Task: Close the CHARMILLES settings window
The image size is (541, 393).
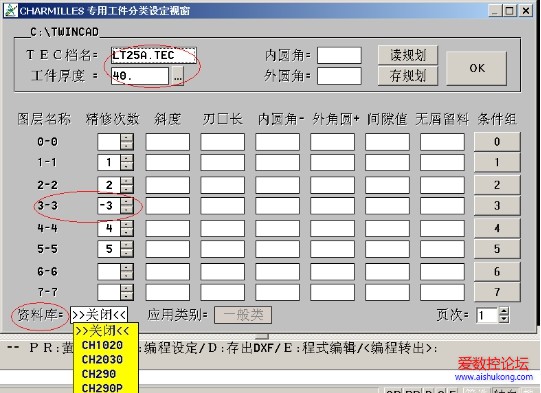Action: (526, 11)
